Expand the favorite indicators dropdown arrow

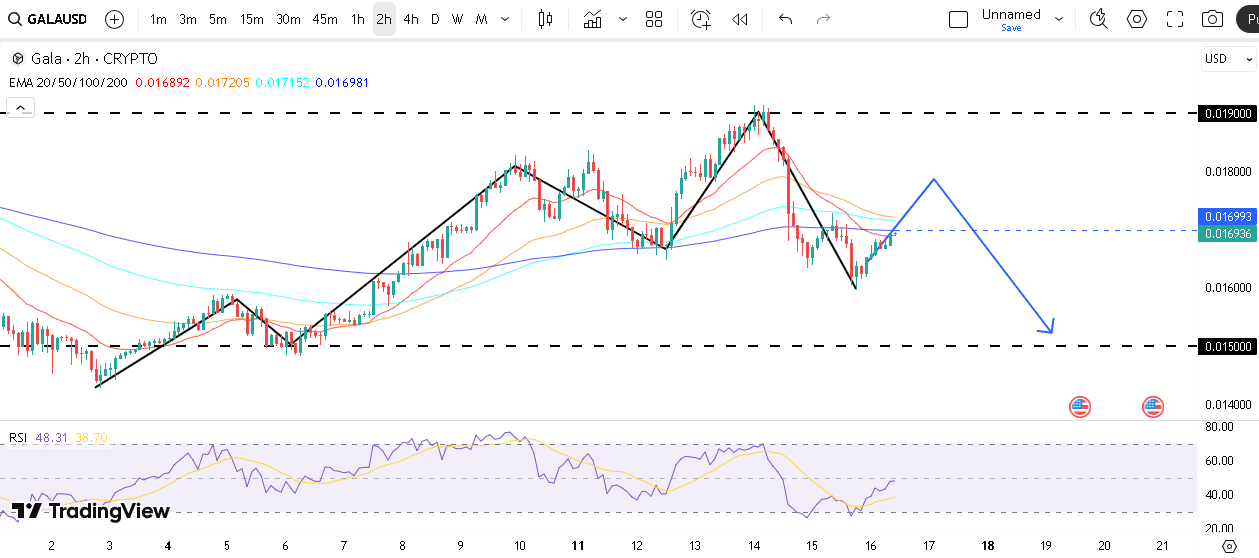624,19
